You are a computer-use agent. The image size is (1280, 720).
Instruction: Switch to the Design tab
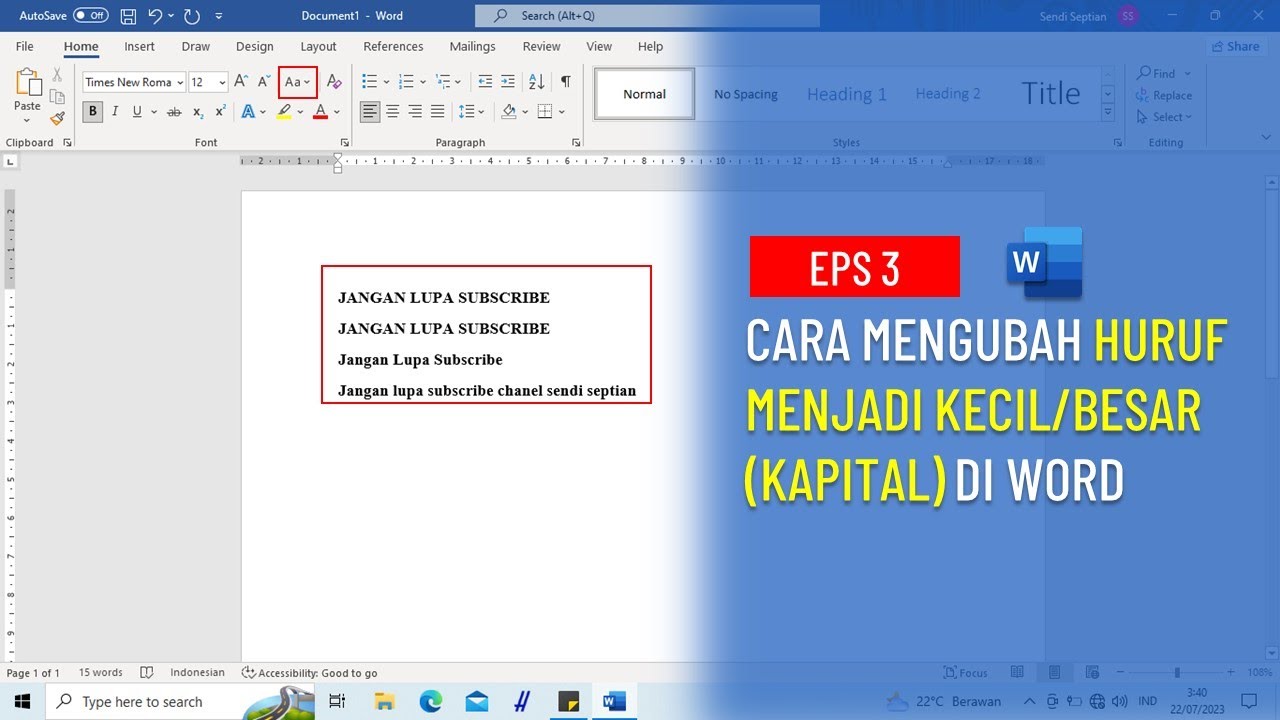coord(254,46)
